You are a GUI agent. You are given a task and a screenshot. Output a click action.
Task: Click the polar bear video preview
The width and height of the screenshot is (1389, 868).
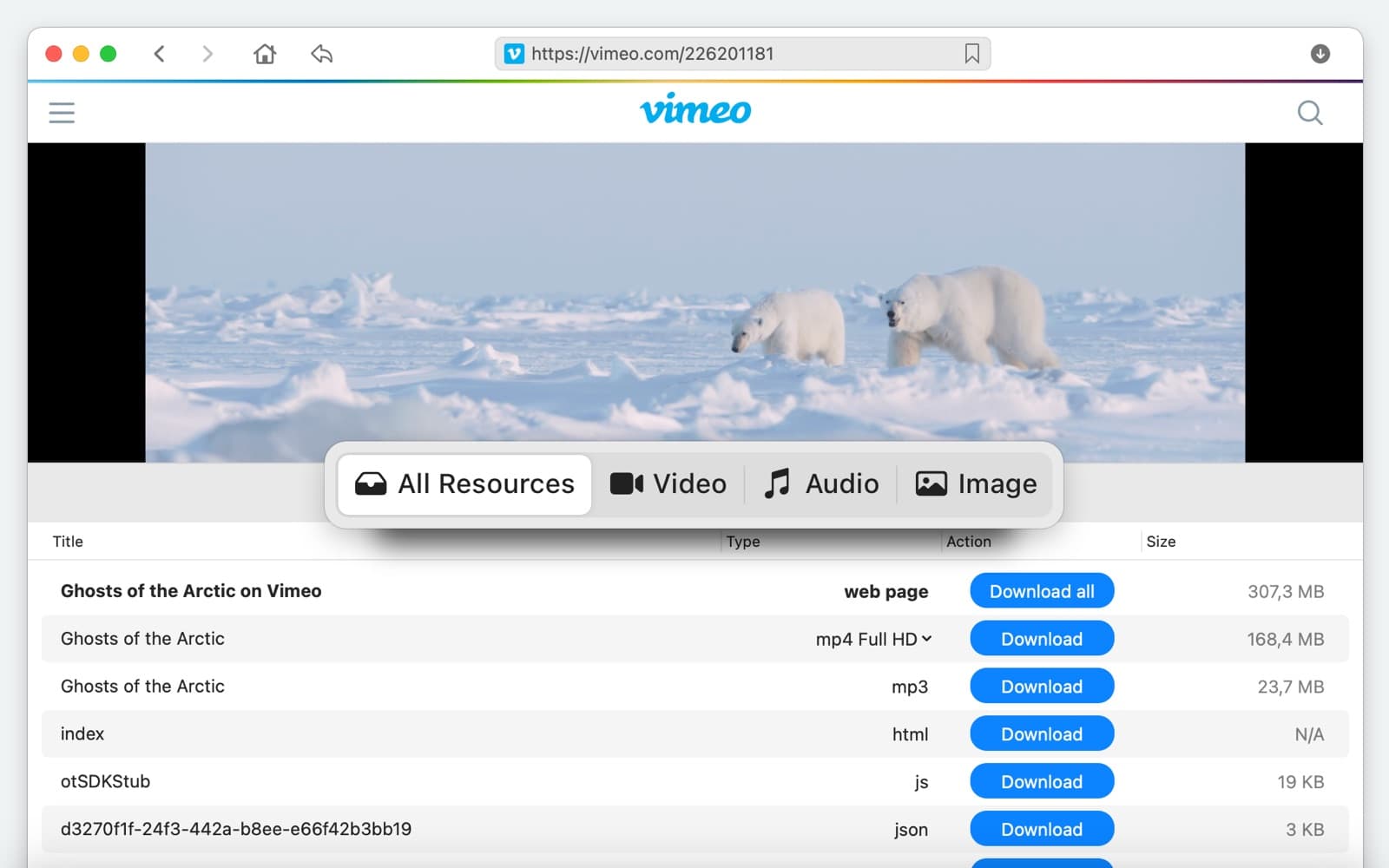pos(694,302)
